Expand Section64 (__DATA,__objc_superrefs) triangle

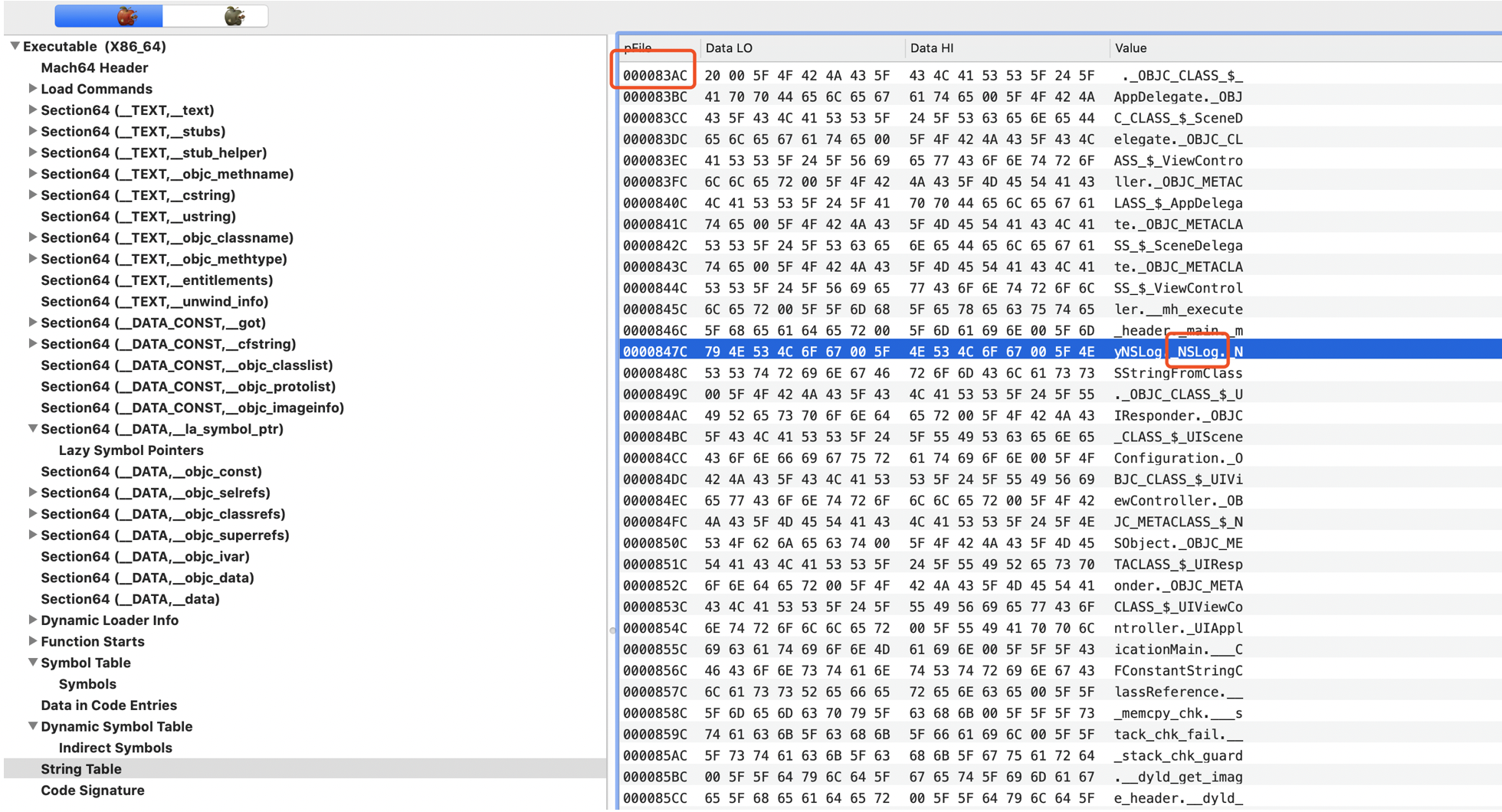[32, 535]
